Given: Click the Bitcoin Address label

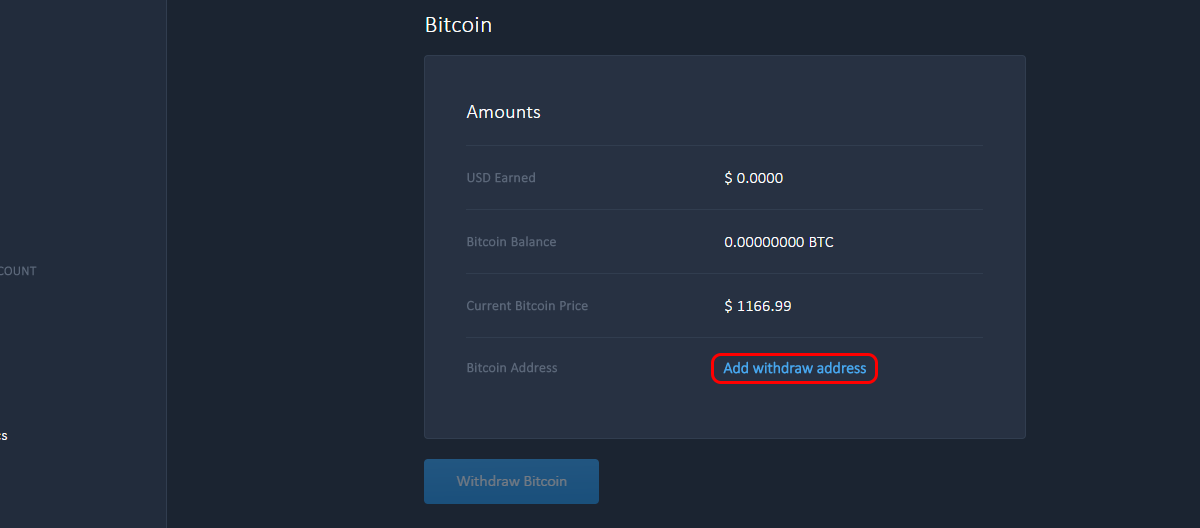Looking at the screenshot, I should coord(512,368).
